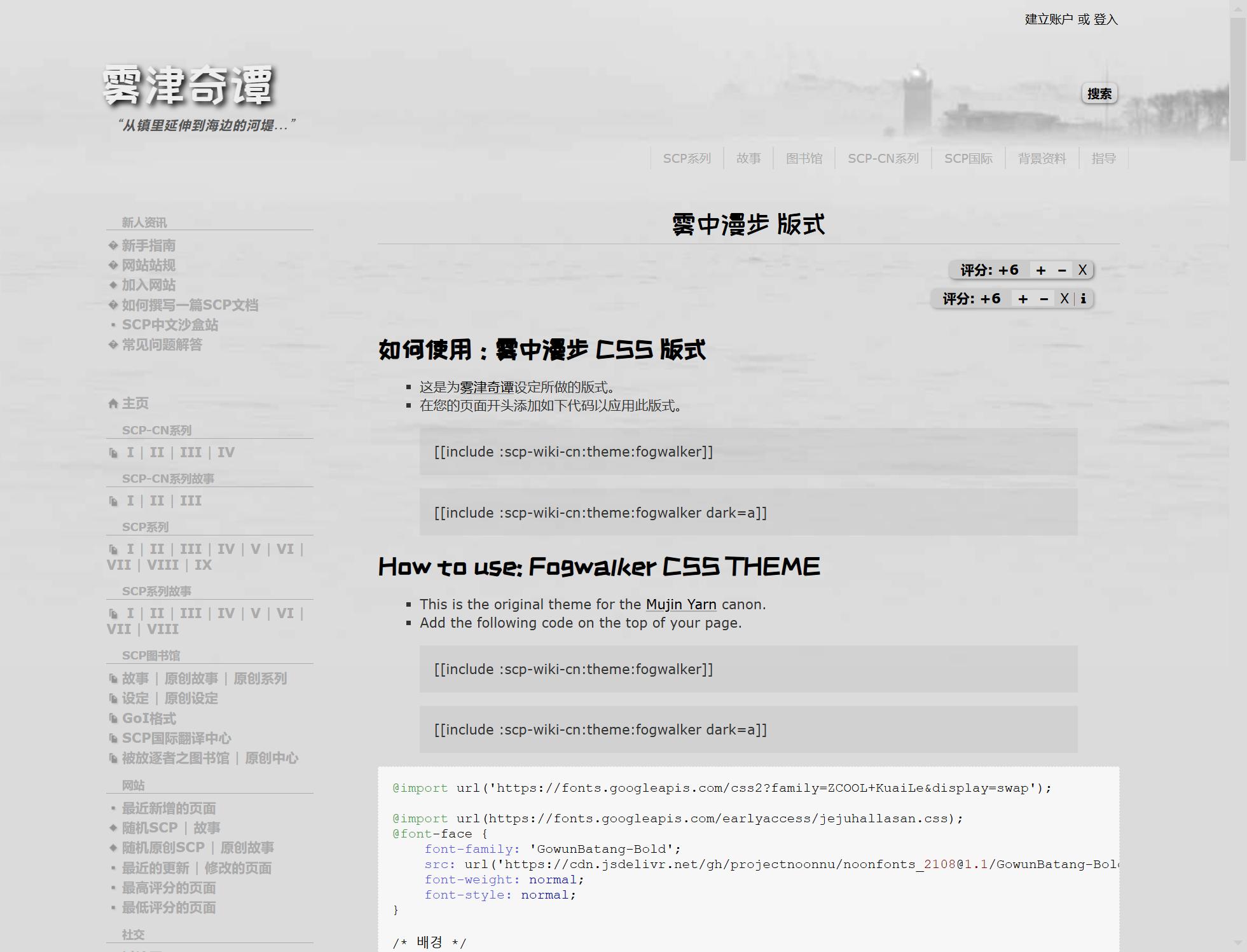Viewport: 1247px width, 952px height.
Task: Click the rating info 'i' icon
Action: tap(1083, 299)
